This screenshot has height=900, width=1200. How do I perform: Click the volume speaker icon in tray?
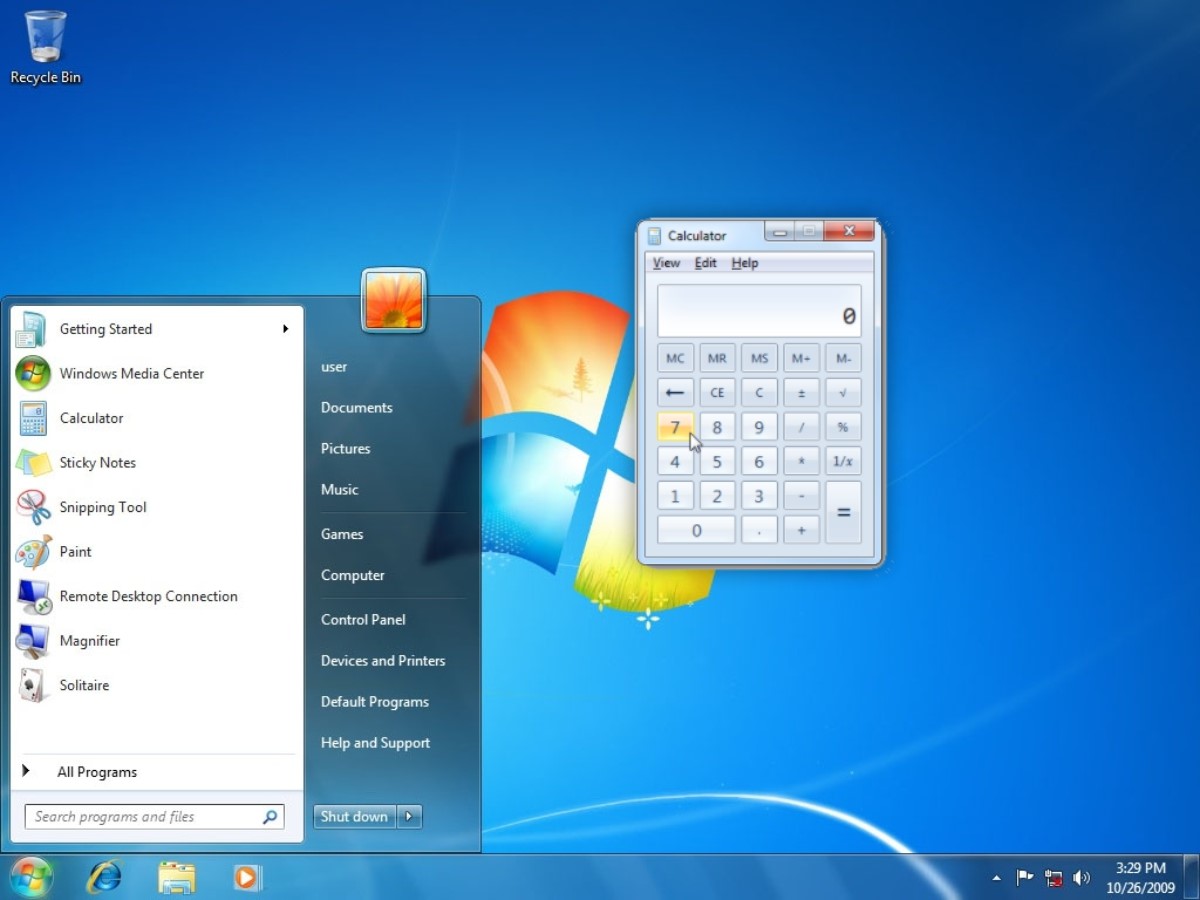[1081, 878]
